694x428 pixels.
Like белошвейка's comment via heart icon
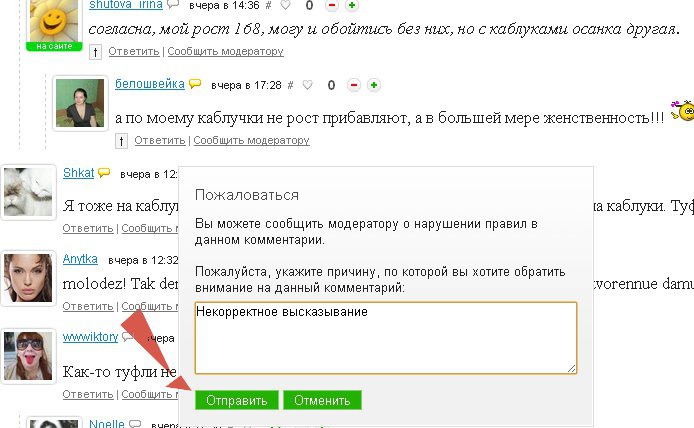[308, 85]
